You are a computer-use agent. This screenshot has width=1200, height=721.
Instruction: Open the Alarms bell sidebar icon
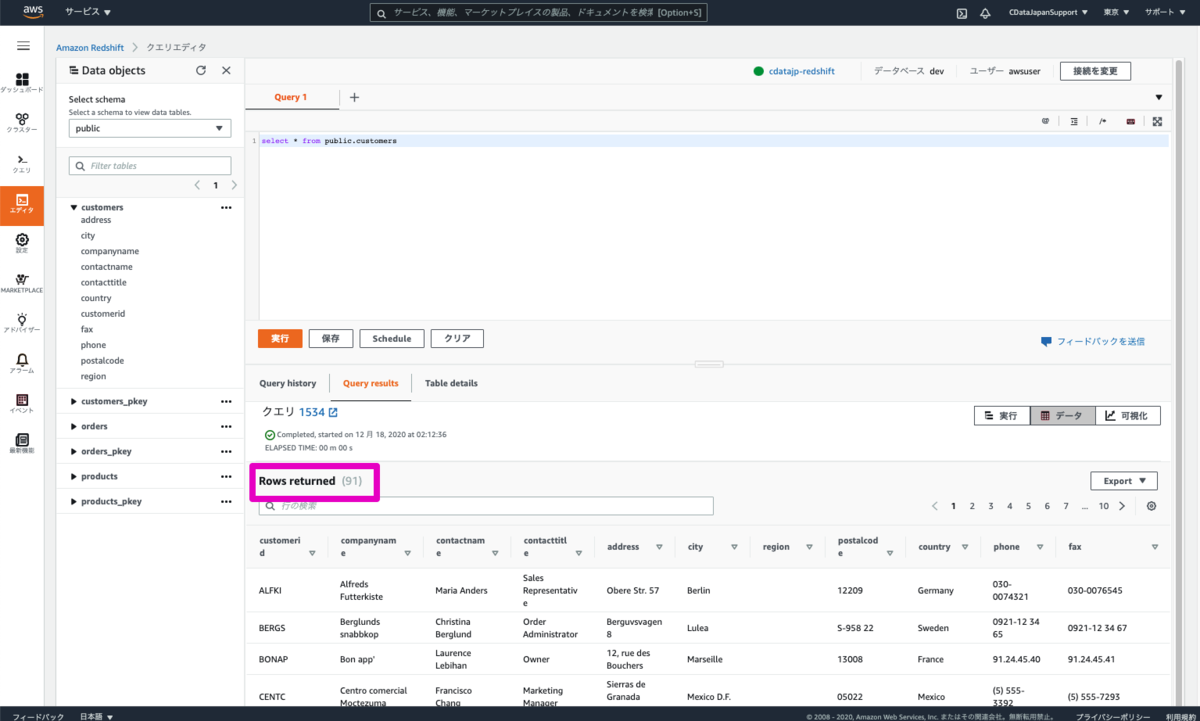click(22, 363)
